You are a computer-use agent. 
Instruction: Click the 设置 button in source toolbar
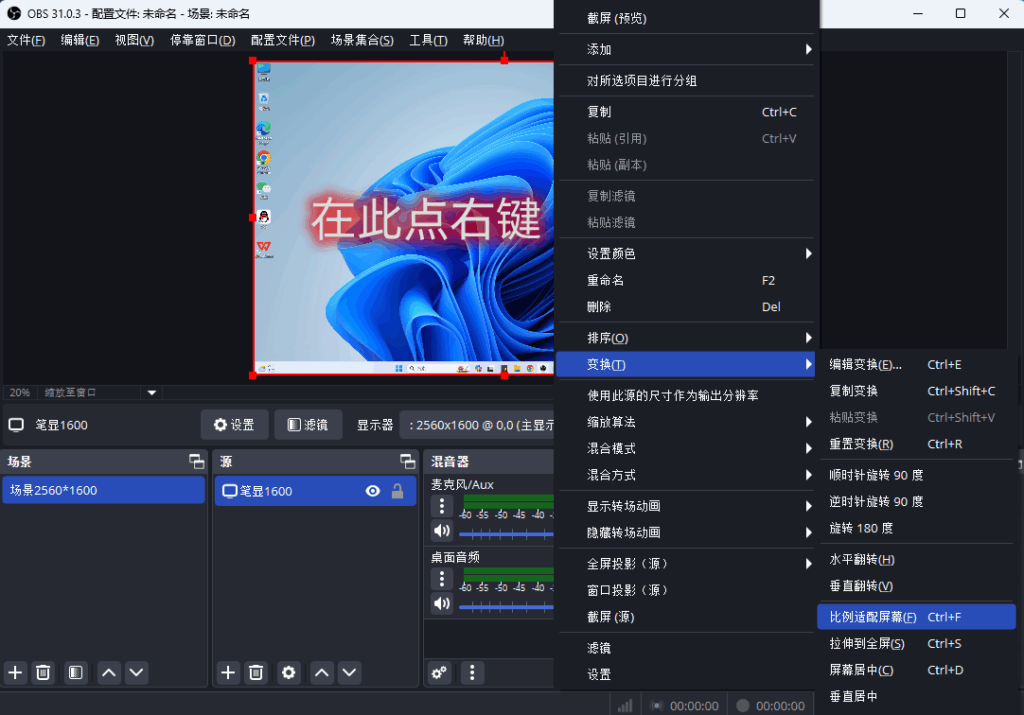tap(234, 425)
